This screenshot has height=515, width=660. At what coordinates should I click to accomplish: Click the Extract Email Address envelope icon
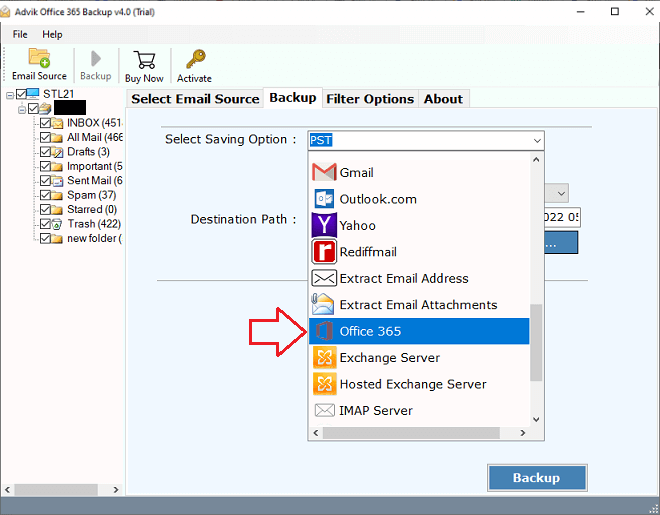[324, 278]
